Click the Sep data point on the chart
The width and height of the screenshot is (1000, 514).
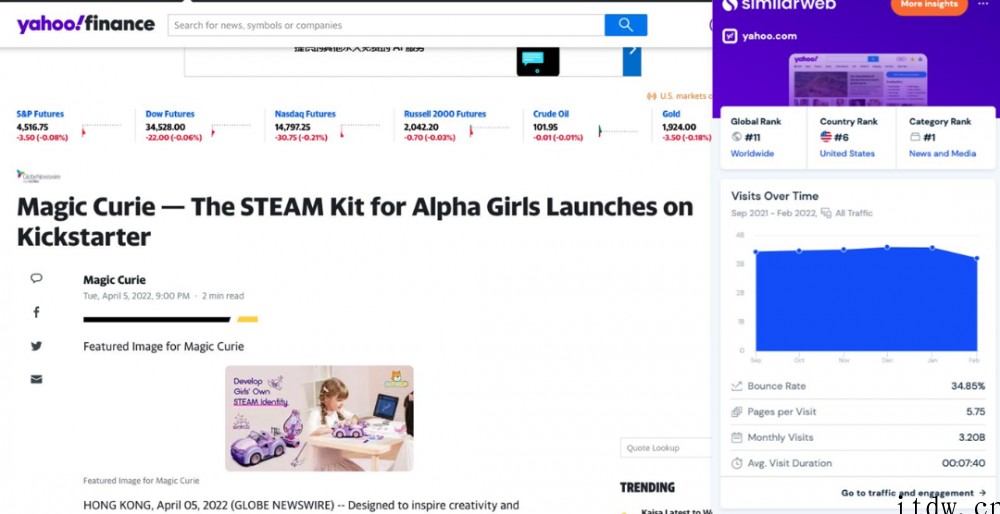click(756, 252)
